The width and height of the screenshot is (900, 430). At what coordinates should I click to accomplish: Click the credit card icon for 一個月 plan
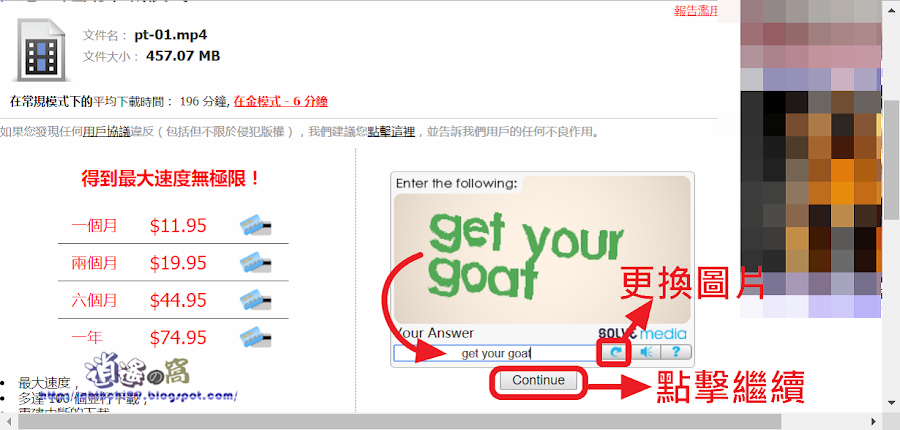255,225
